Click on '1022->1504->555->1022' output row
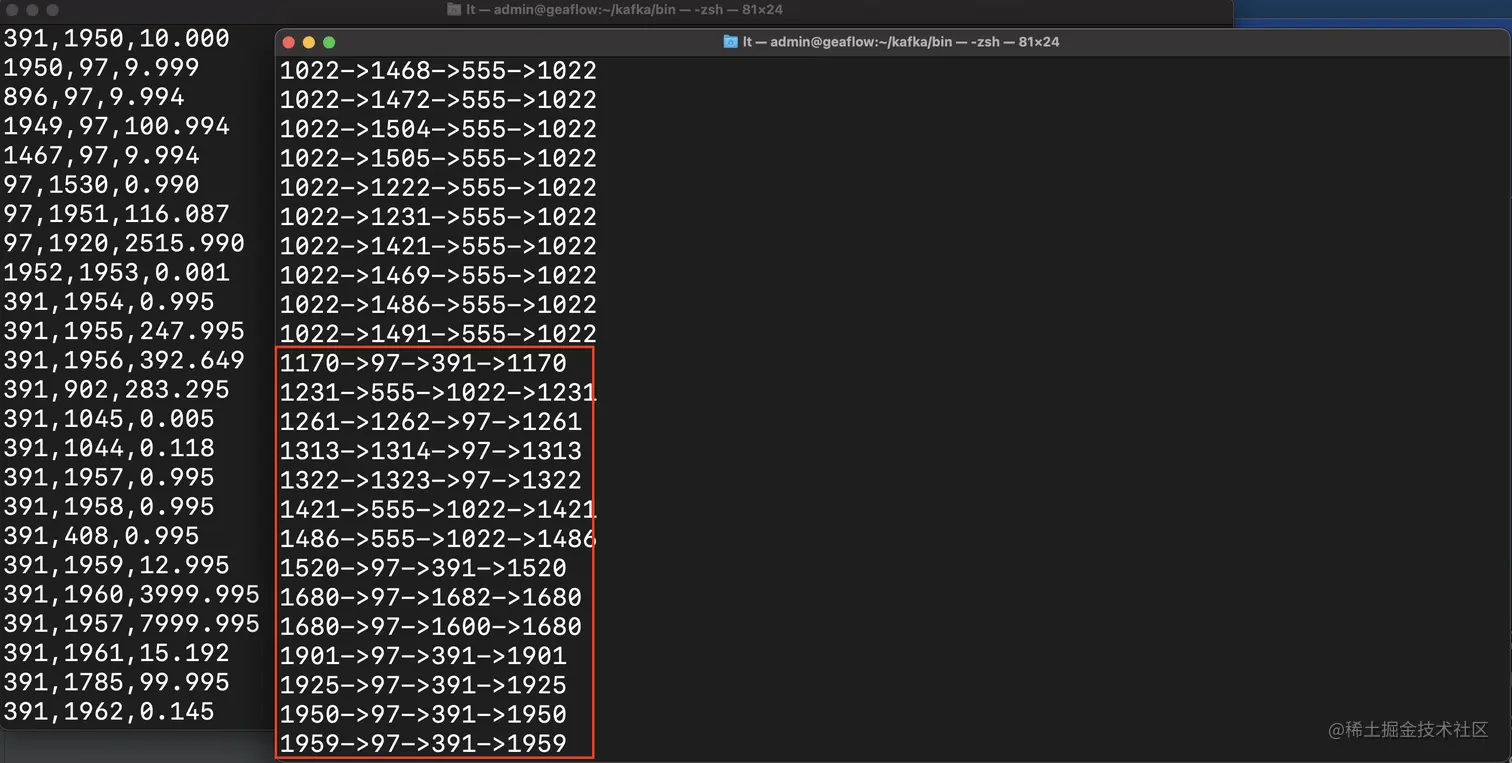Screen dimensions: 1512x763 click(x=438, y=129)
